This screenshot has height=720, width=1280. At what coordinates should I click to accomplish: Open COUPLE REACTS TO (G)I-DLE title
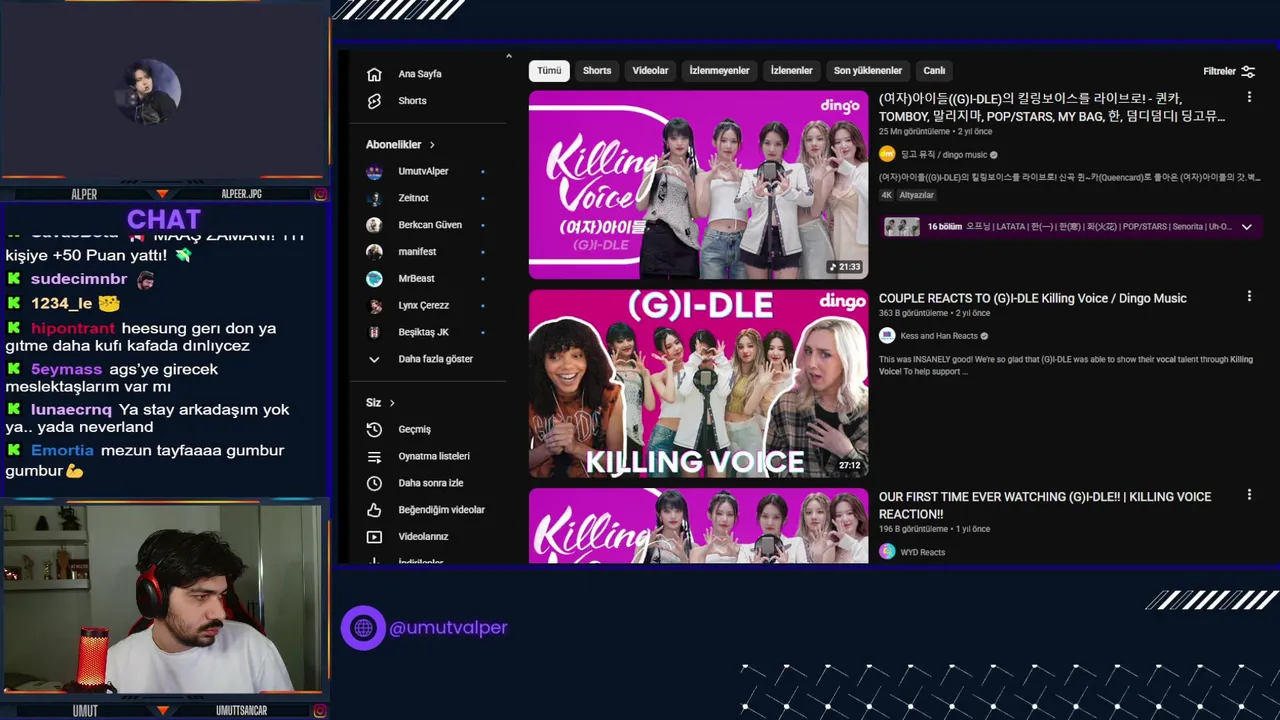tap(1033, 298)
